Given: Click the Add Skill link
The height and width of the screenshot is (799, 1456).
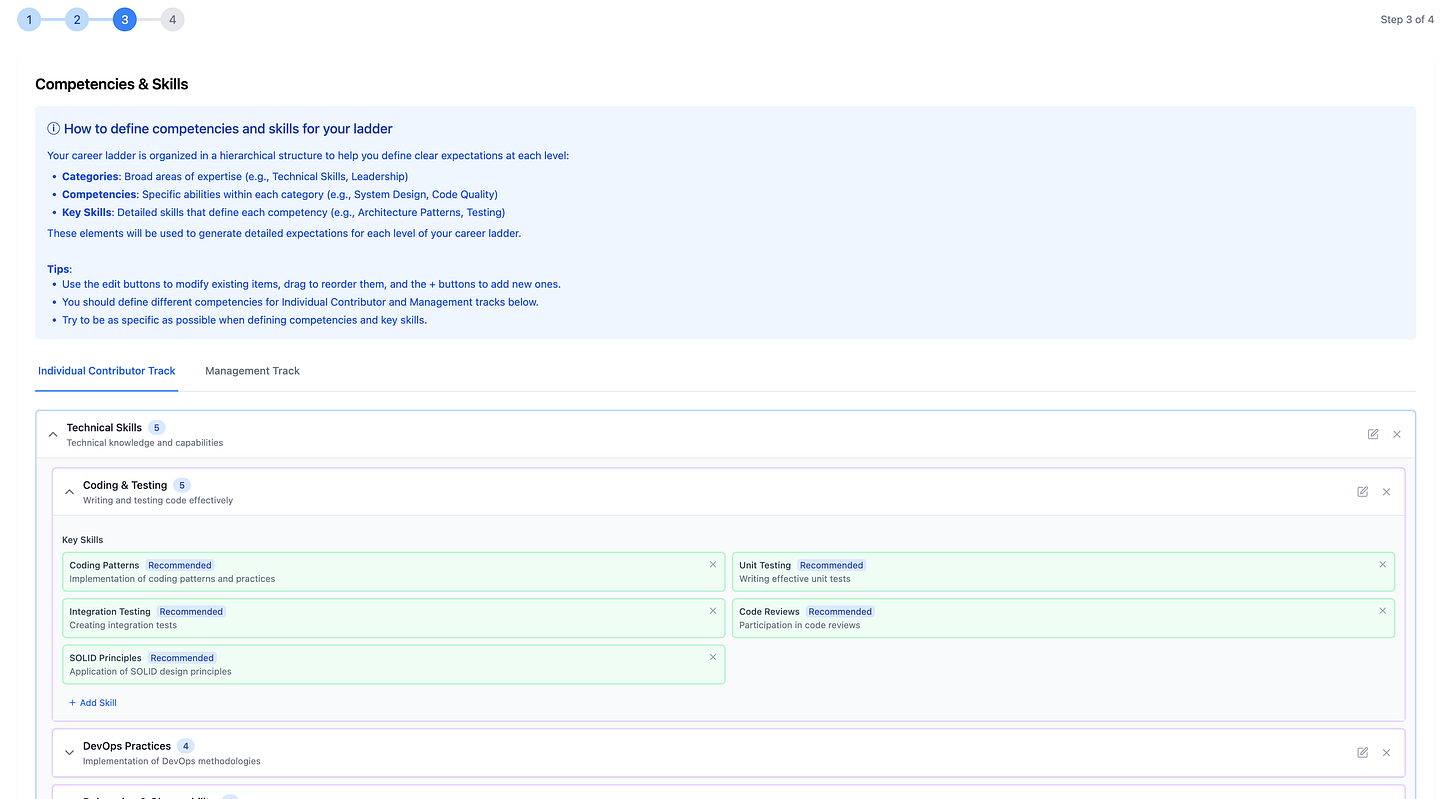Looking at the screenshot, I should pos(92,703).
